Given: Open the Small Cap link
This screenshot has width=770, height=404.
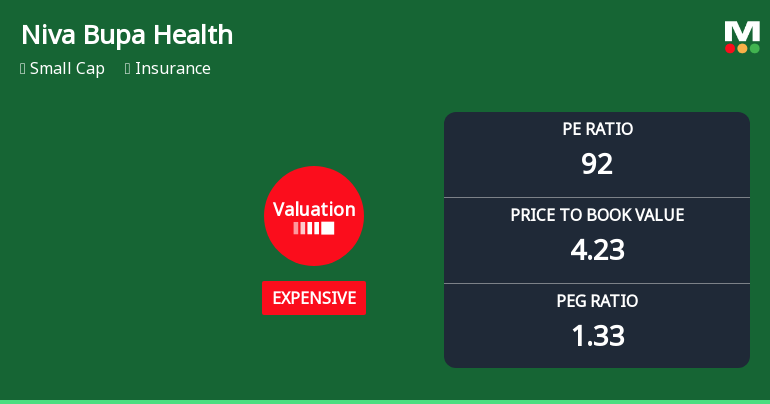Looking at the screenshot, I should [67, 69].
